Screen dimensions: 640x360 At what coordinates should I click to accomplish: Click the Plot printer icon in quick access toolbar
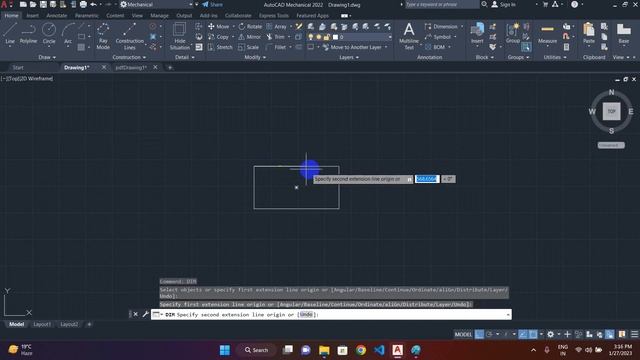(x=83, y=4)
